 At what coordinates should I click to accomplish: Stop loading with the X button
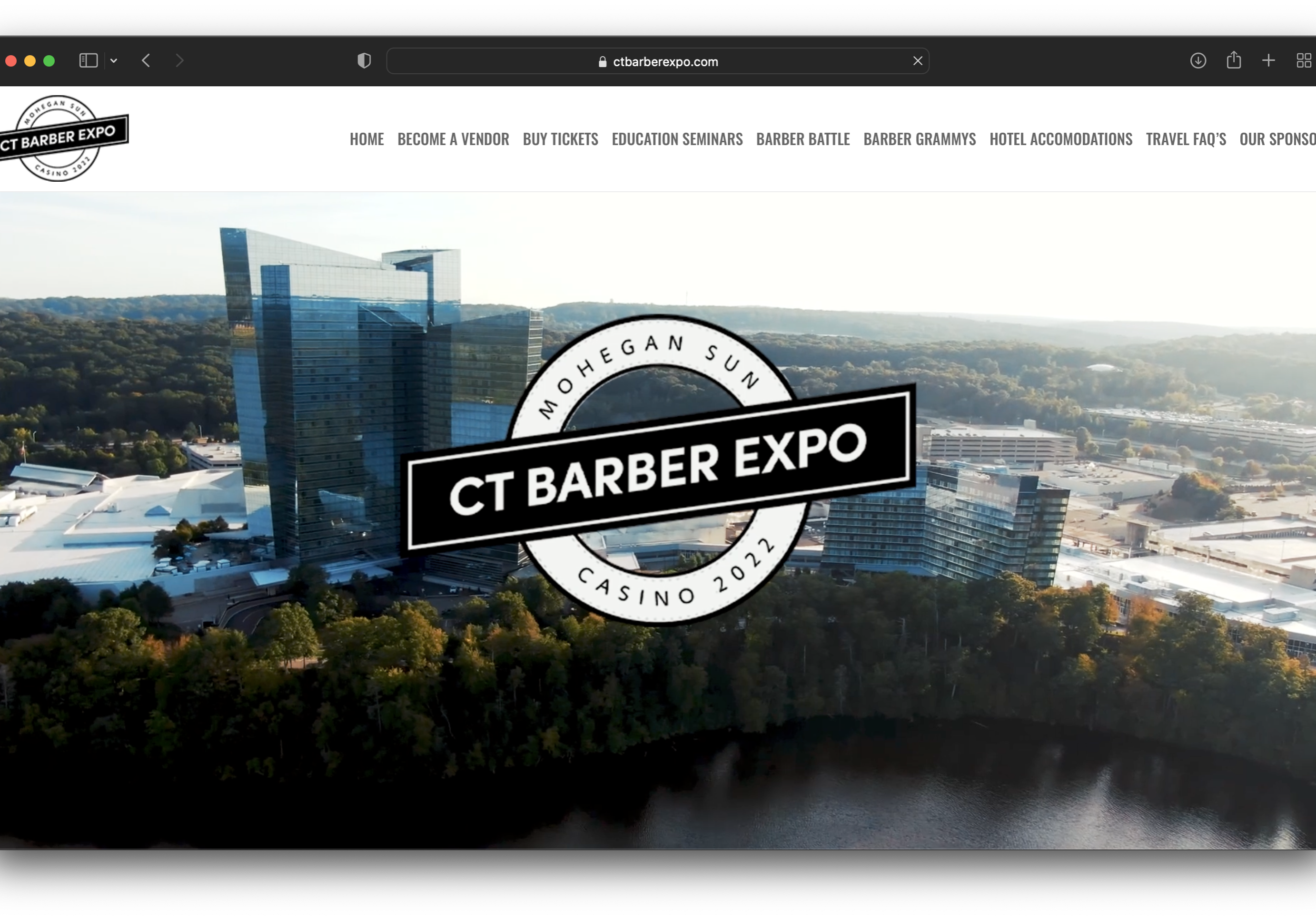click(917, 61)
